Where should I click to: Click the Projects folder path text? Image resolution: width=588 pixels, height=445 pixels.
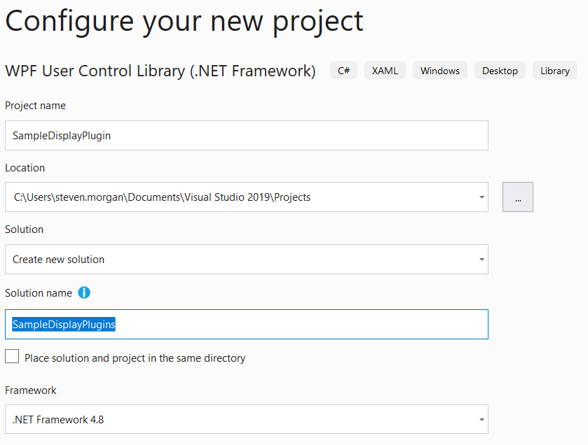[162, 197]
